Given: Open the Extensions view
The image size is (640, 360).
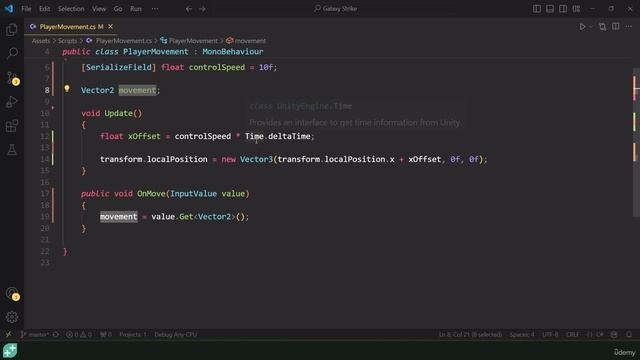Looking at the screenshot, I should point(12,126).
